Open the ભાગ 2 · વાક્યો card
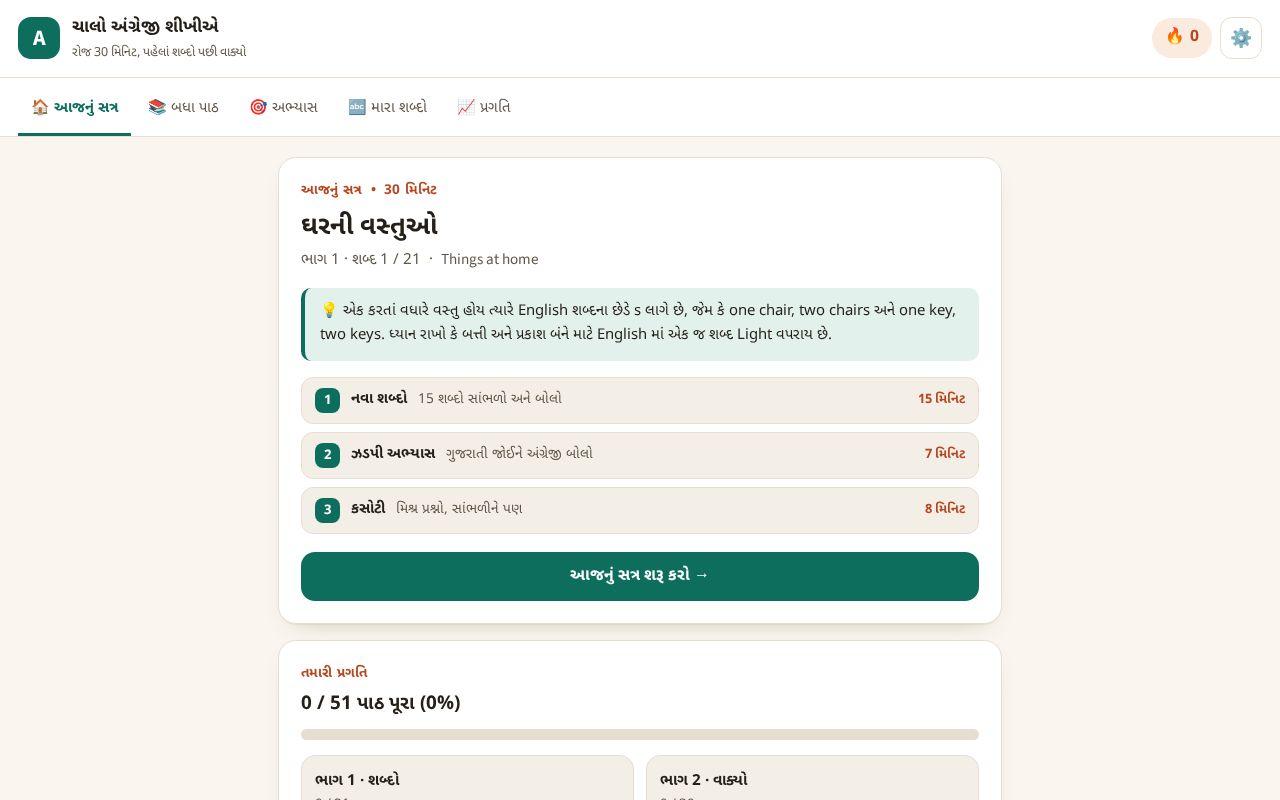This screenshot has height=800, width=1280. [x=812, y=778]
